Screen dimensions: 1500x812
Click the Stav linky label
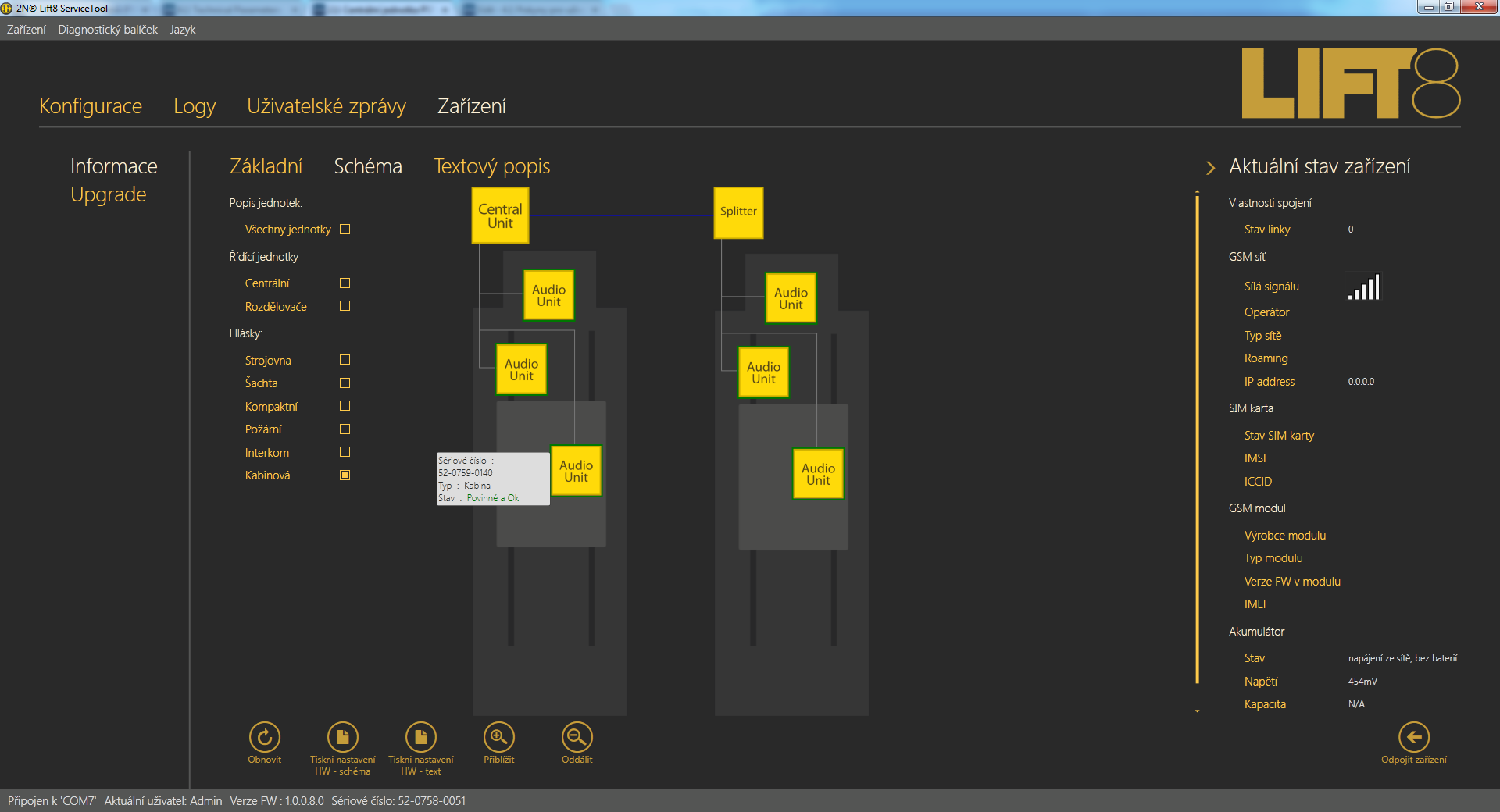coord(1267,230)
